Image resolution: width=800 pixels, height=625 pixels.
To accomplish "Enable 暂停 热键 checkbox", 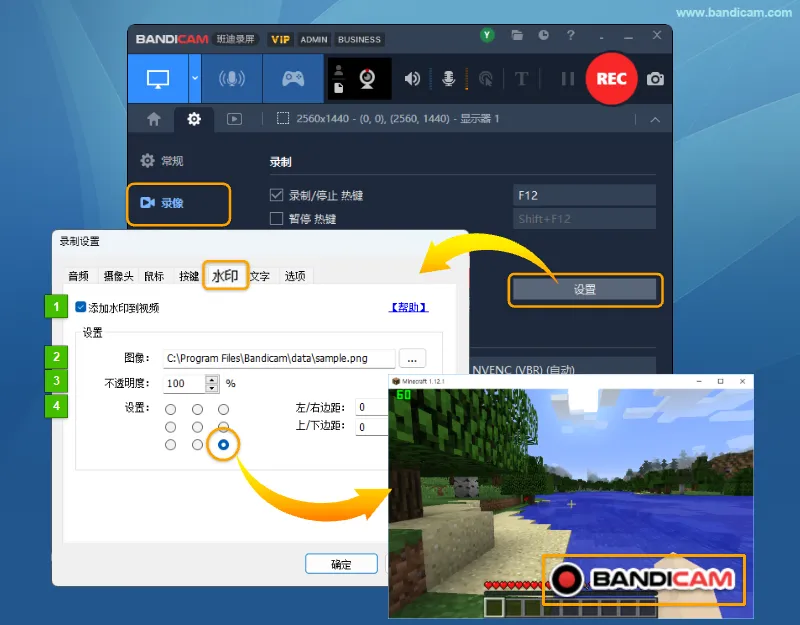I will 276,219.
